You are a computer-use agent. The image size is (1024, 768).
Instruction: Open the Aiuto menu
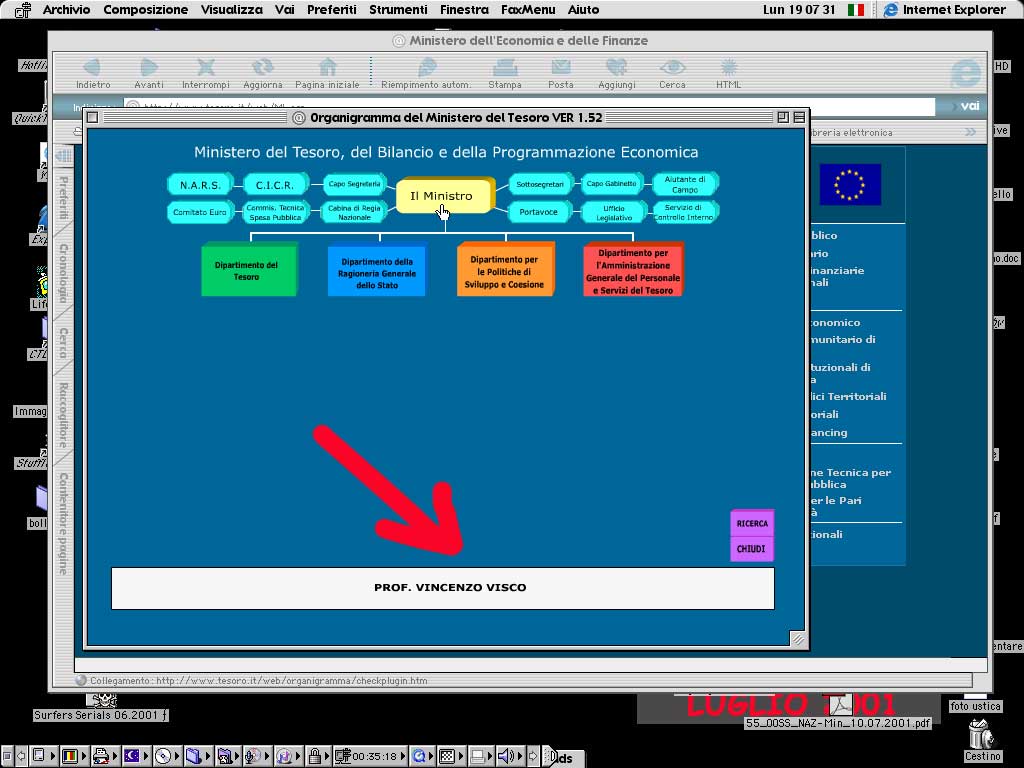[583, 10]
